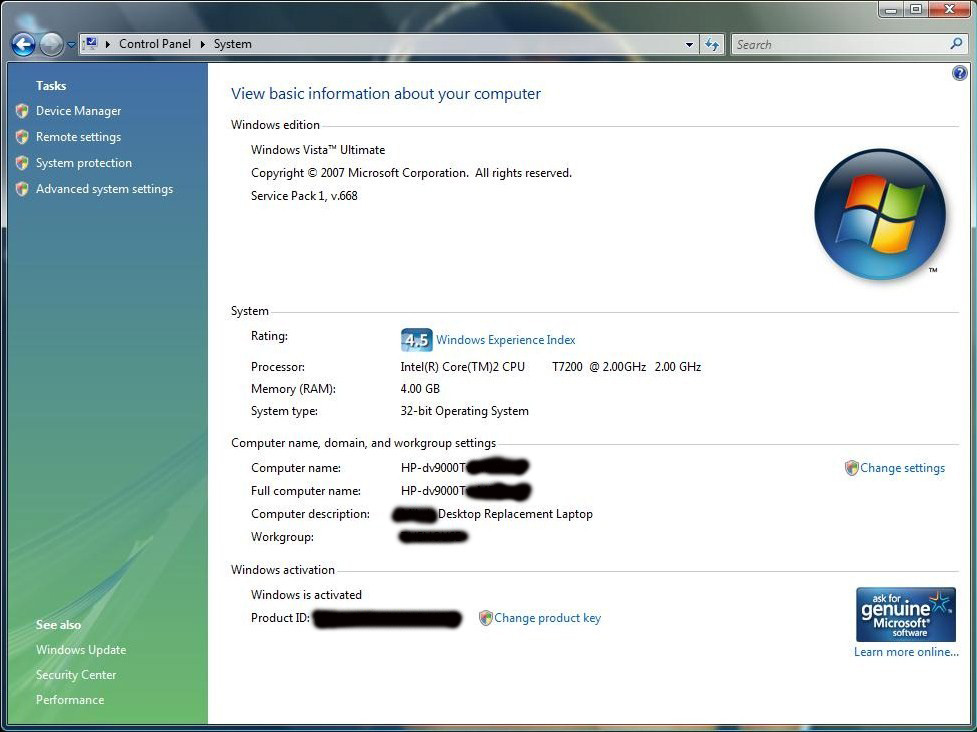
Task: Click the 4.5 rating badge icon
Action: tap(416, 340)
